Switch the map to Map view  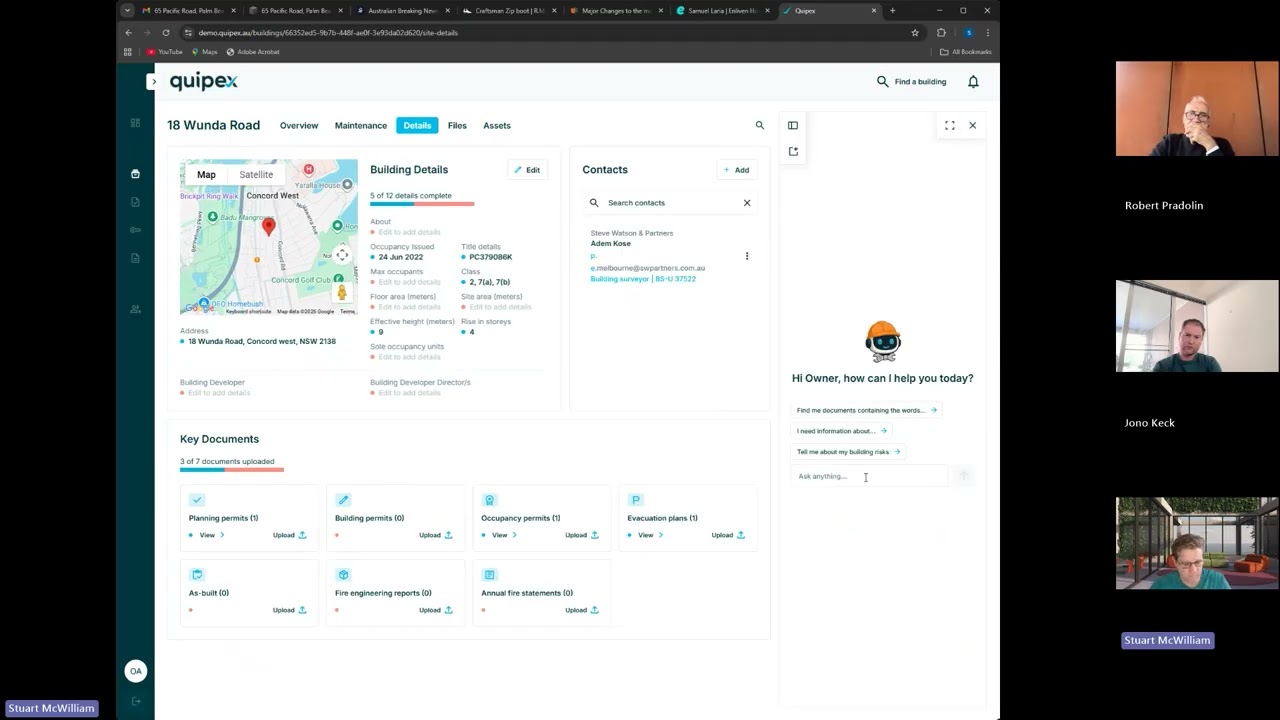coord(206,174)
